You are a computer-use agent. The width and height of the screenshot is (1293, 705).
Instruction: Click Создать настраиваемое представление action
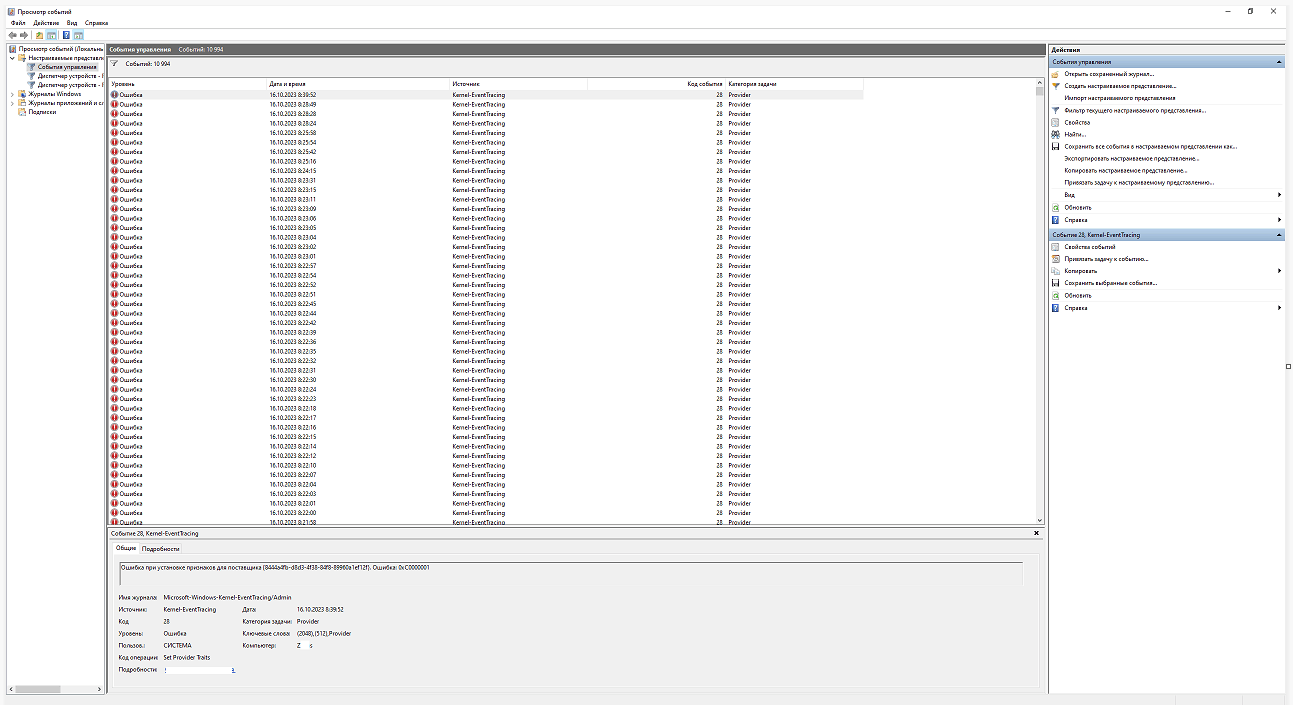coord(1120,86)
